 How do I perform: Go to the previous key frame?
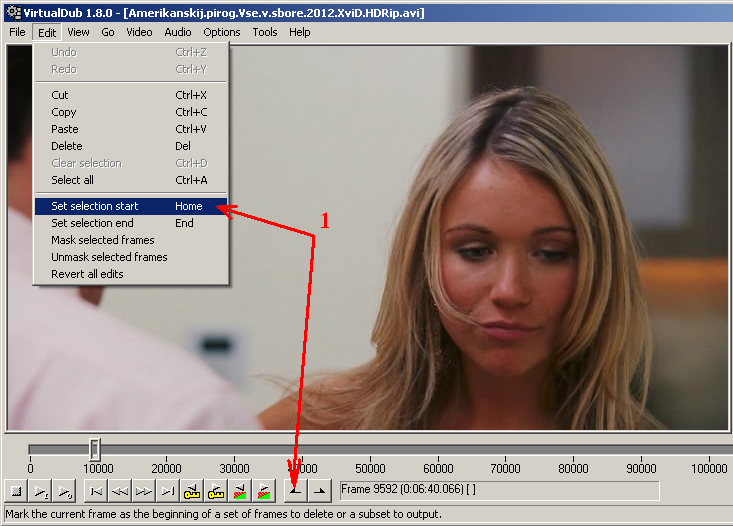click(192, 491)
